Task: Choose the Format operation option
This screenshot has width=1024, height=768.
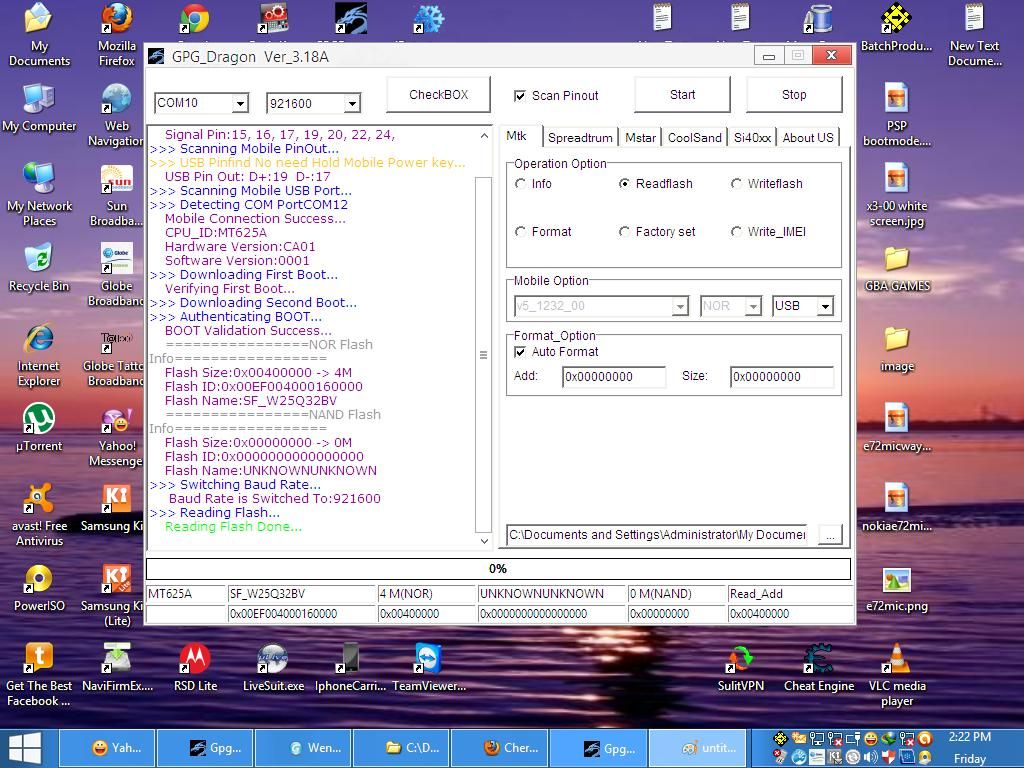Action: [x=521, y=232]
